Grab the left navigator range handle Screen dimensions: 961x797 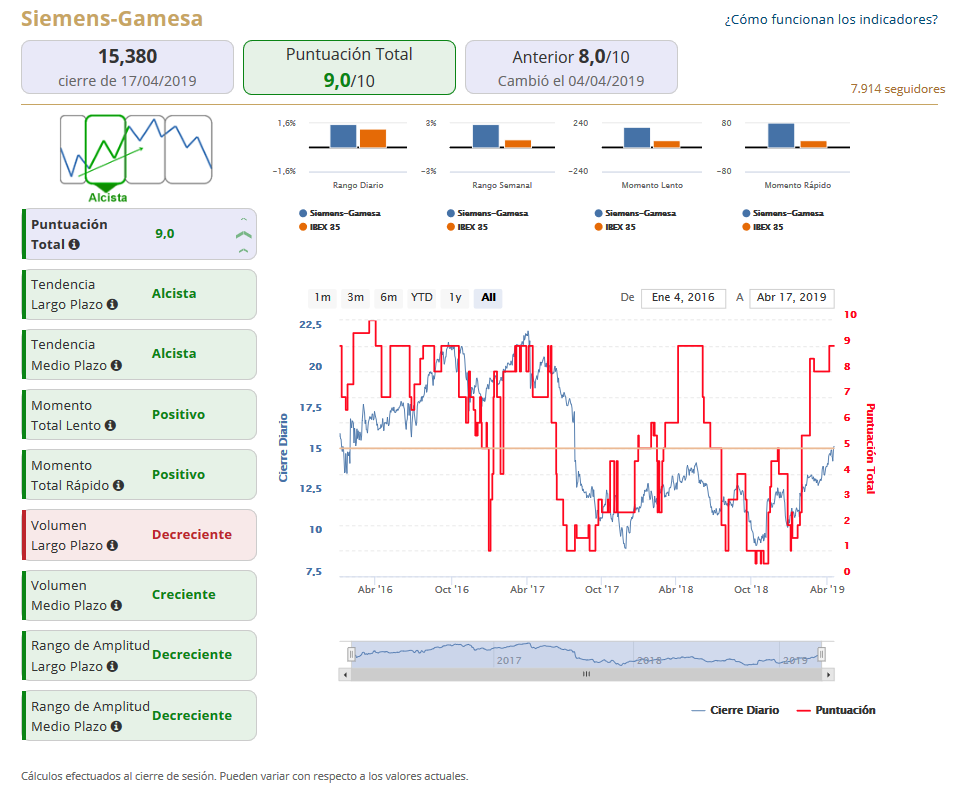pyautogui.click(x=351, y=654)
